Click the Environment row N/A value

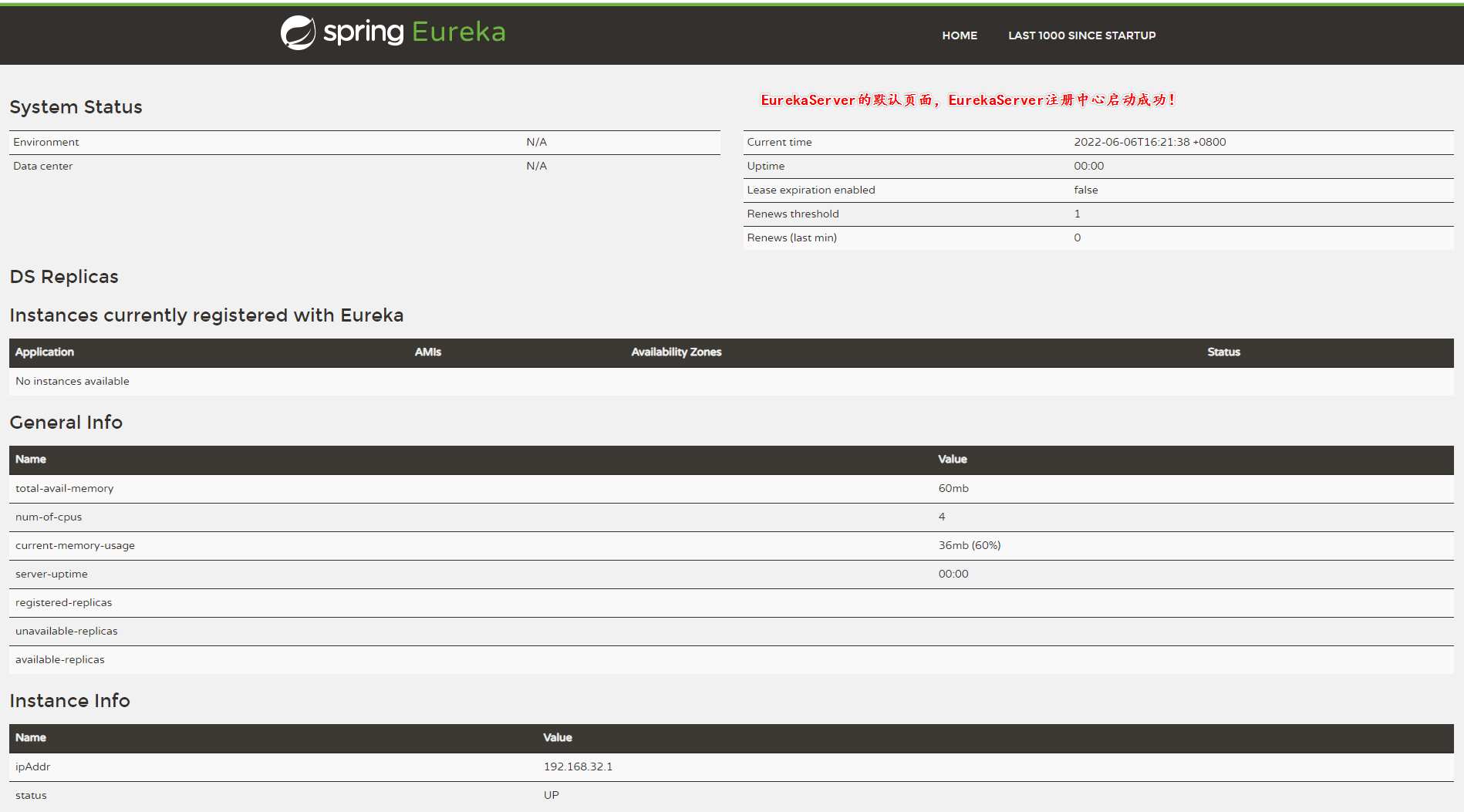[x=536, y=143]
